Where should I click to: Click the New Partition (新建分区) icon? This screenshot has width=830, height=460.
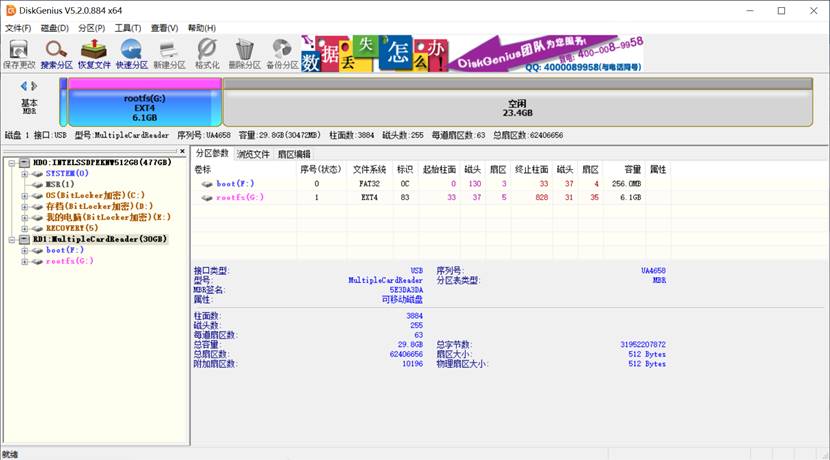[169, 54]
